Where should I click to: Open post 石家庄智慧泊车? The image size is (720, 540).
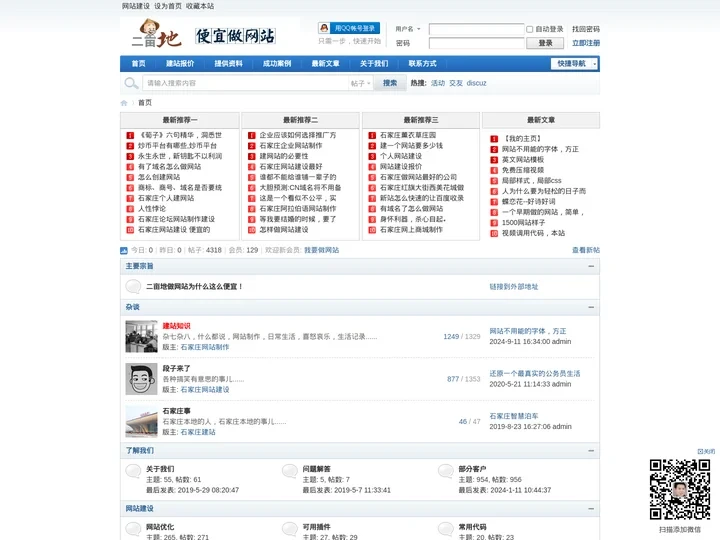click(513, 416)
